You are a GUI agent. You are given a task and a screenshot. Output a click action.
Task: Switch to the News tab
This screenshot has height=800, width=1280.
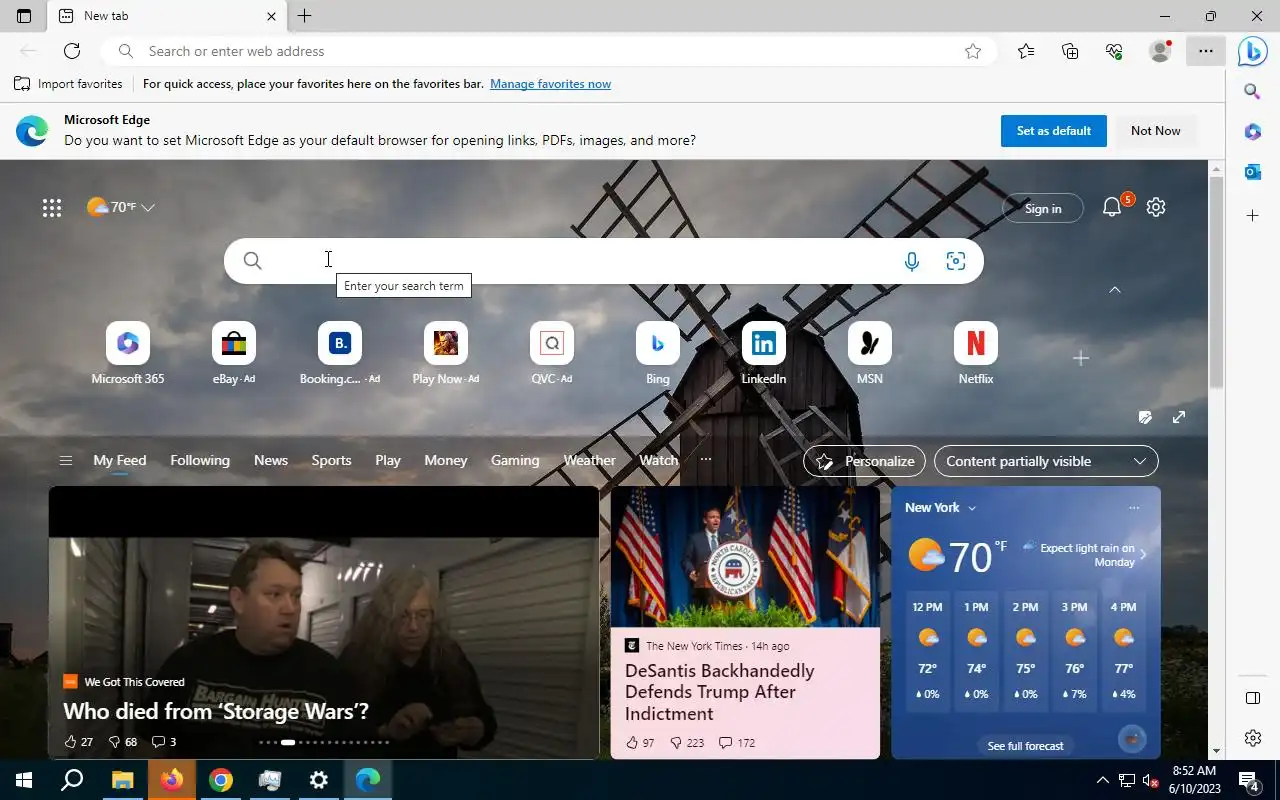[x=271, y=460]
